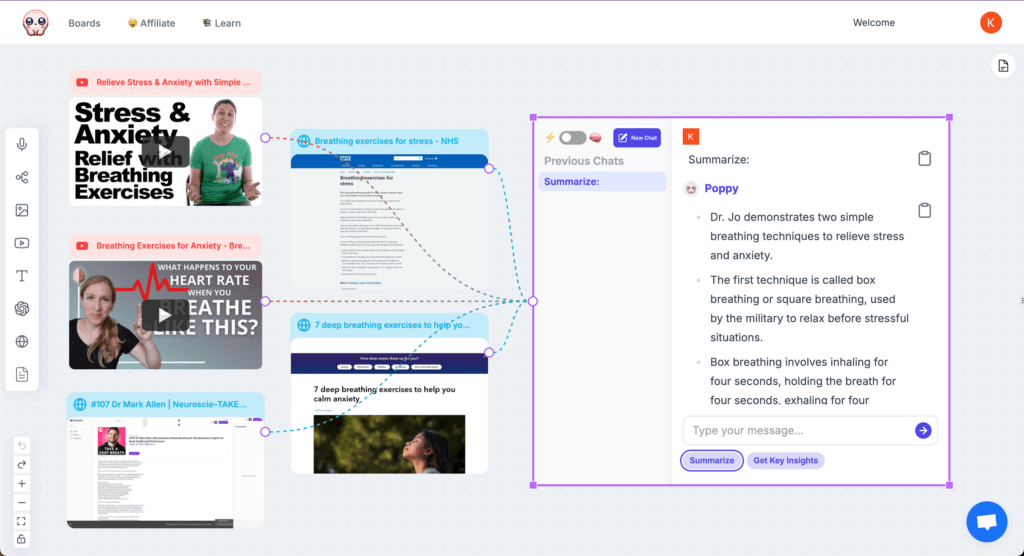Click the Type your message input field
Screen dimensions: 1024x556
800,431
